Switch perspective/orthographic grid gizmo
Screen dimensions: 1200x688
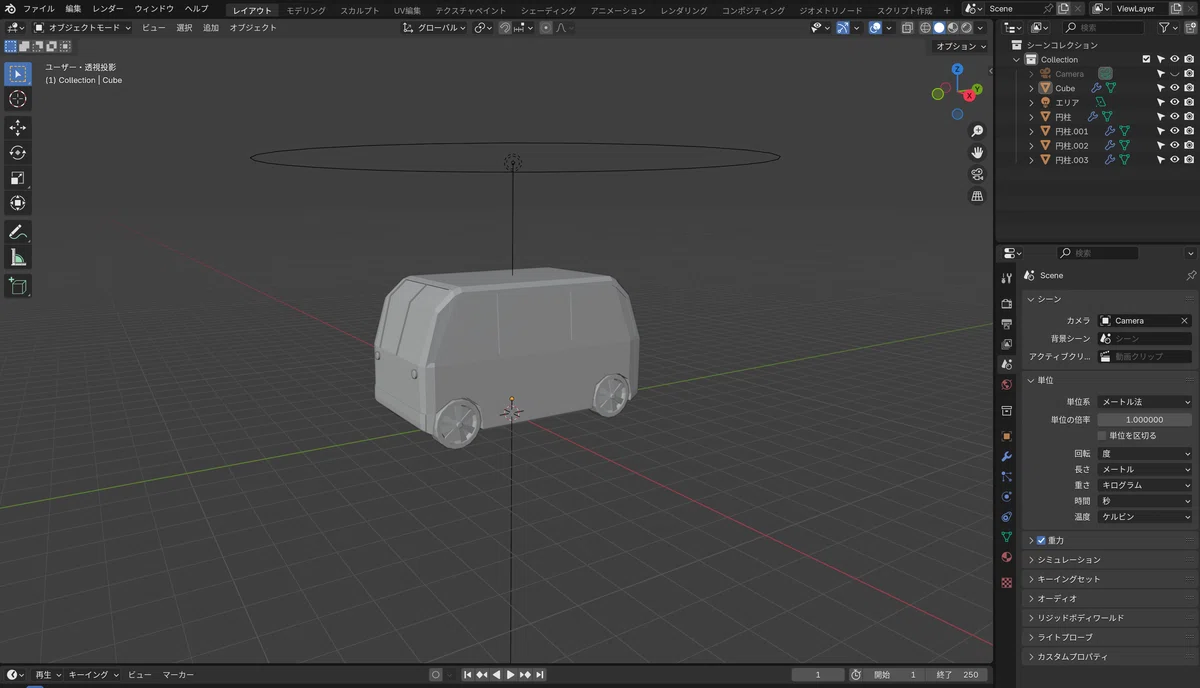click(x=977, y=196)
